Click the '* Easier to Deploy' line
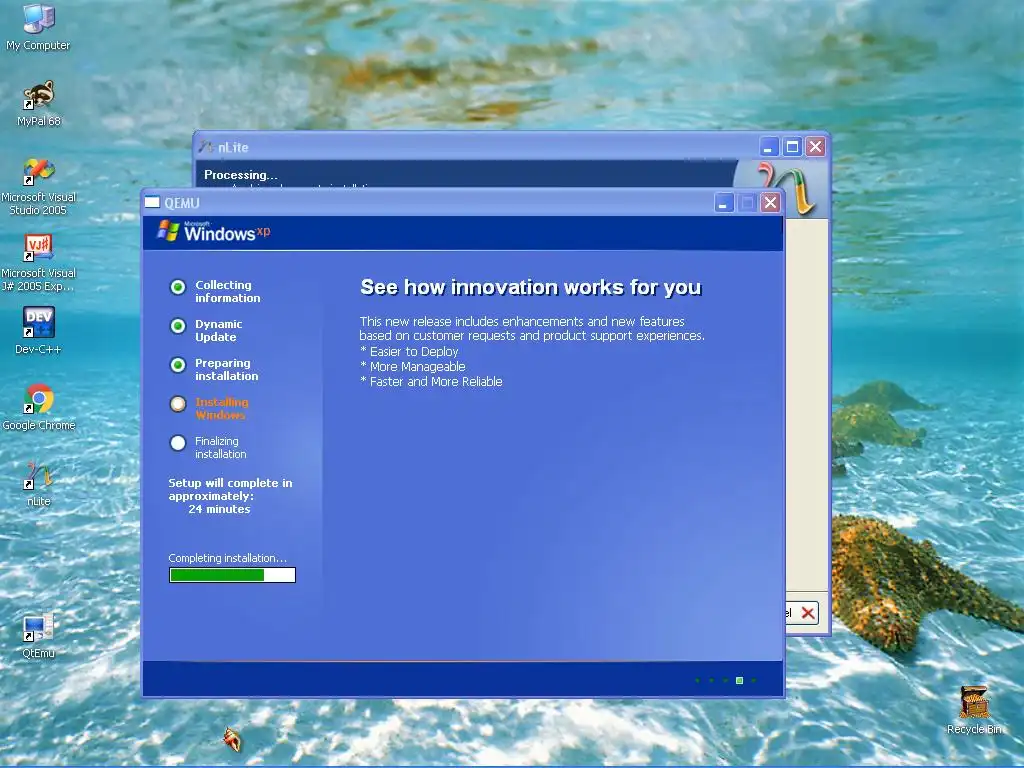Viewport: 1024px width, 768px height. tap(409, 352)
